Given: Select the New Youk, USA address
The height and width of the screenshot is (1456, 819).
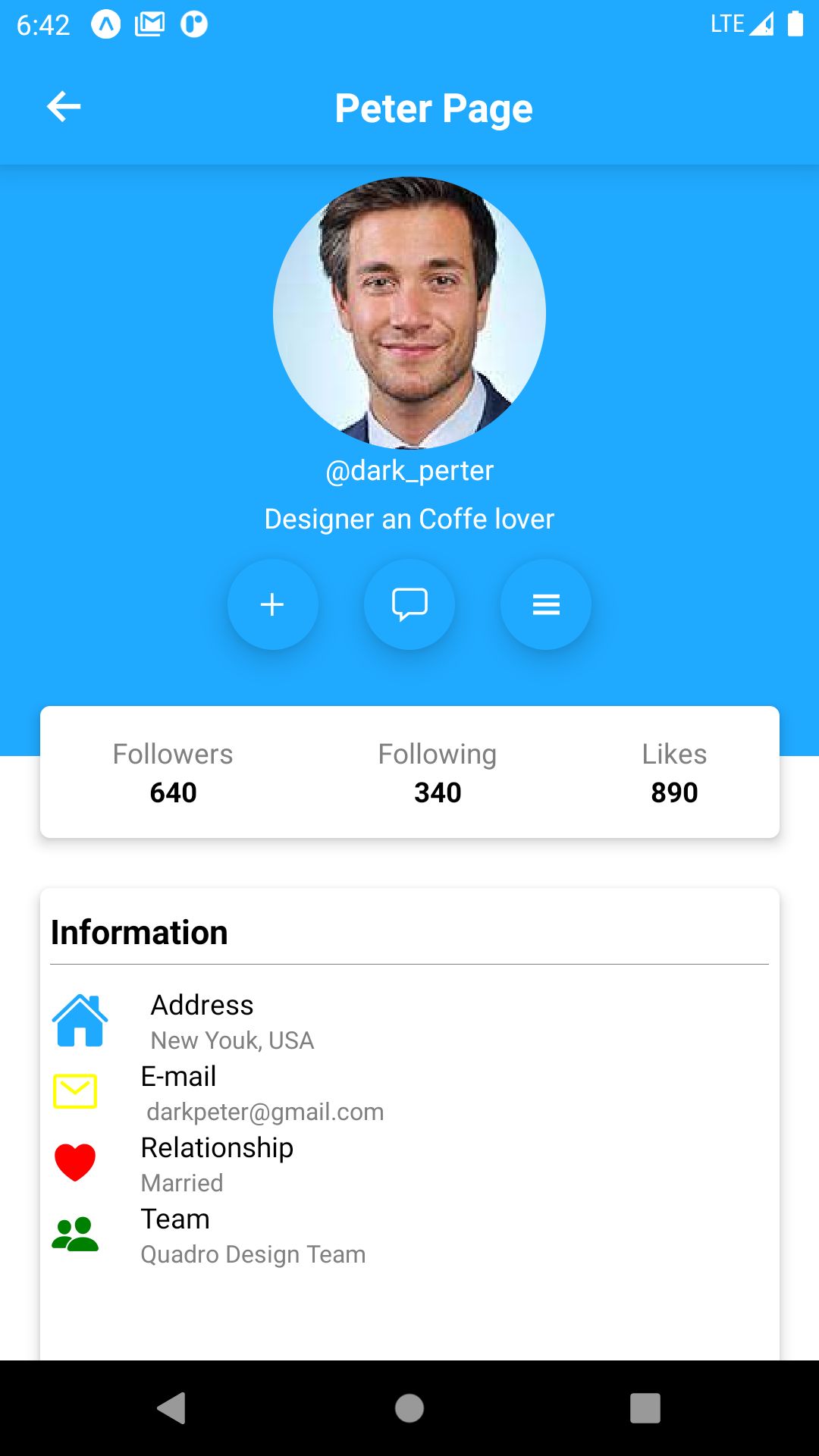Looking at the screenshot, I should [x=232, y=1040].
